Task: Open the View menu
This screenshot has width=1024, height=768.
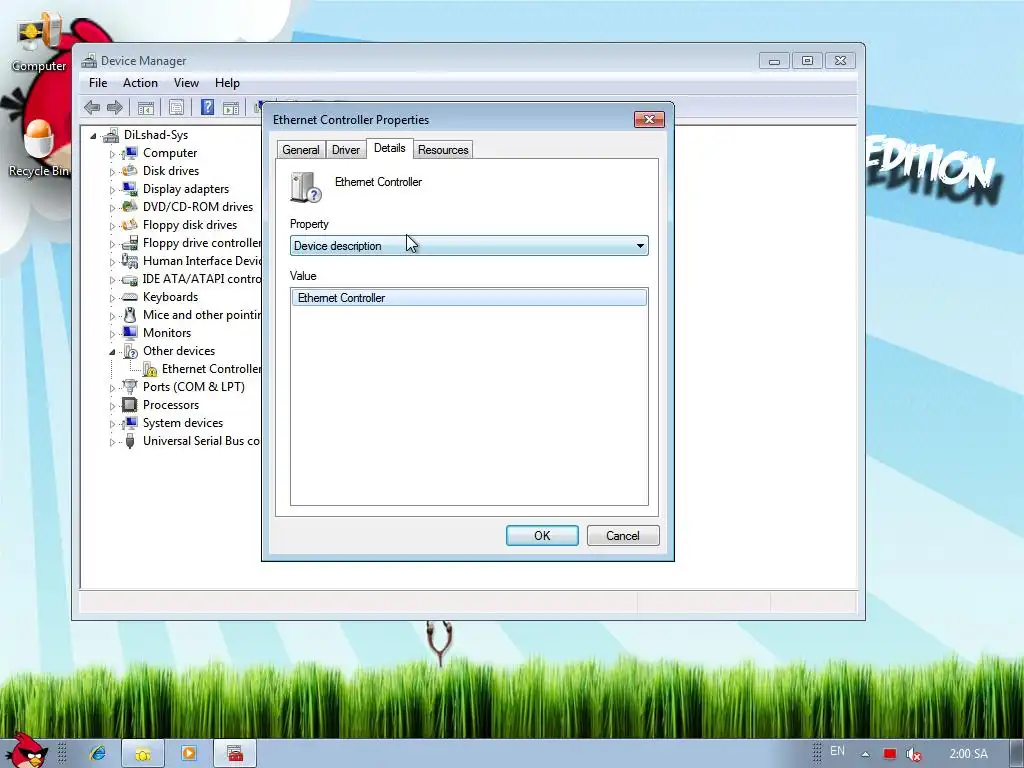Action: 186,83
